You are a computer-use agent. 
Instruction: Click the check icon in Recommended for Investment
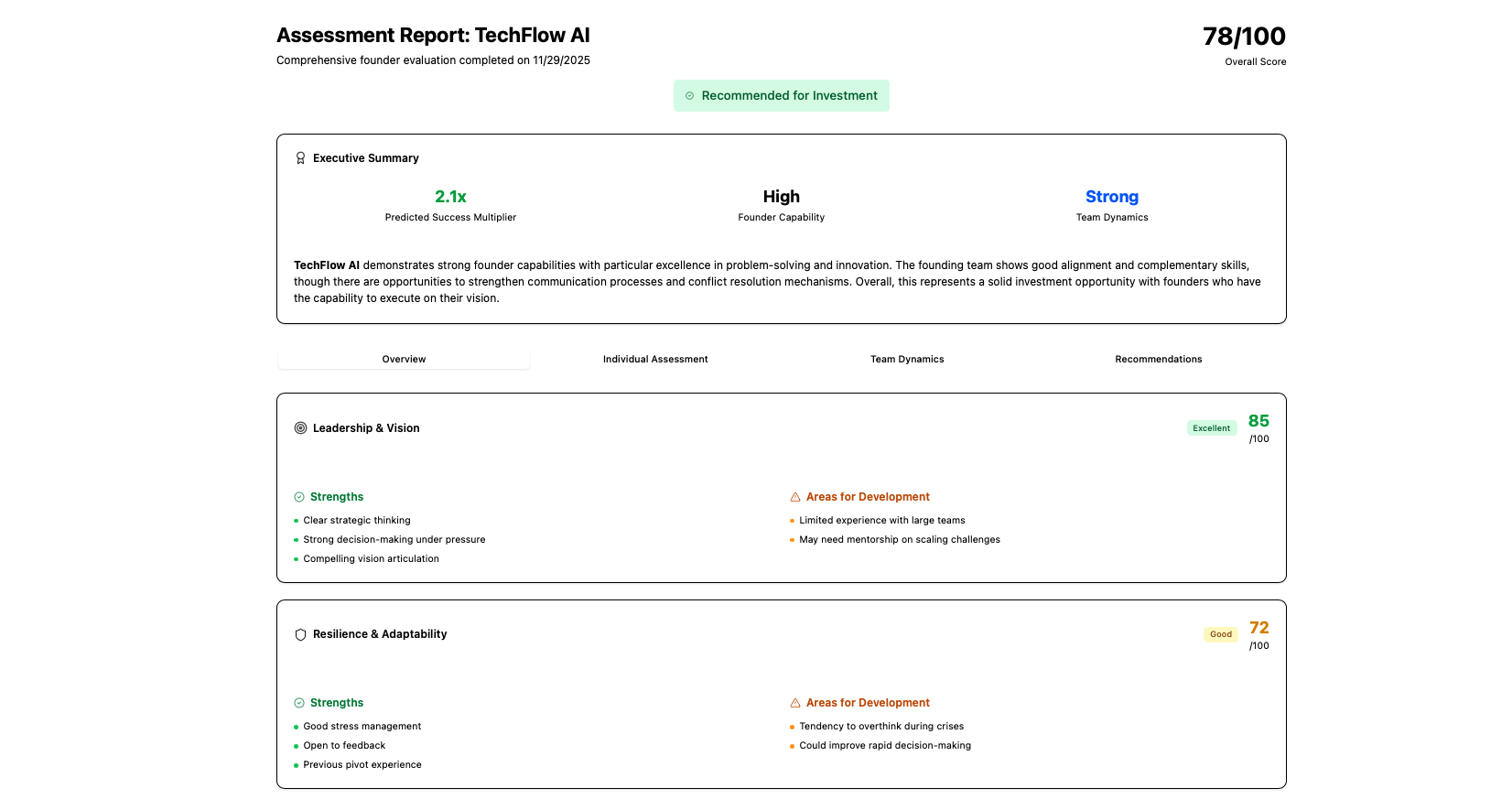coord(690,95)
